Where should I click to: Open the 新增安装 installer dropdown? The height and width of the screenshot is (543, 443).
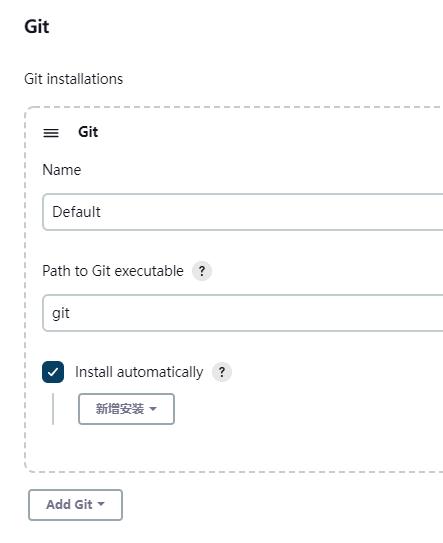126,409
